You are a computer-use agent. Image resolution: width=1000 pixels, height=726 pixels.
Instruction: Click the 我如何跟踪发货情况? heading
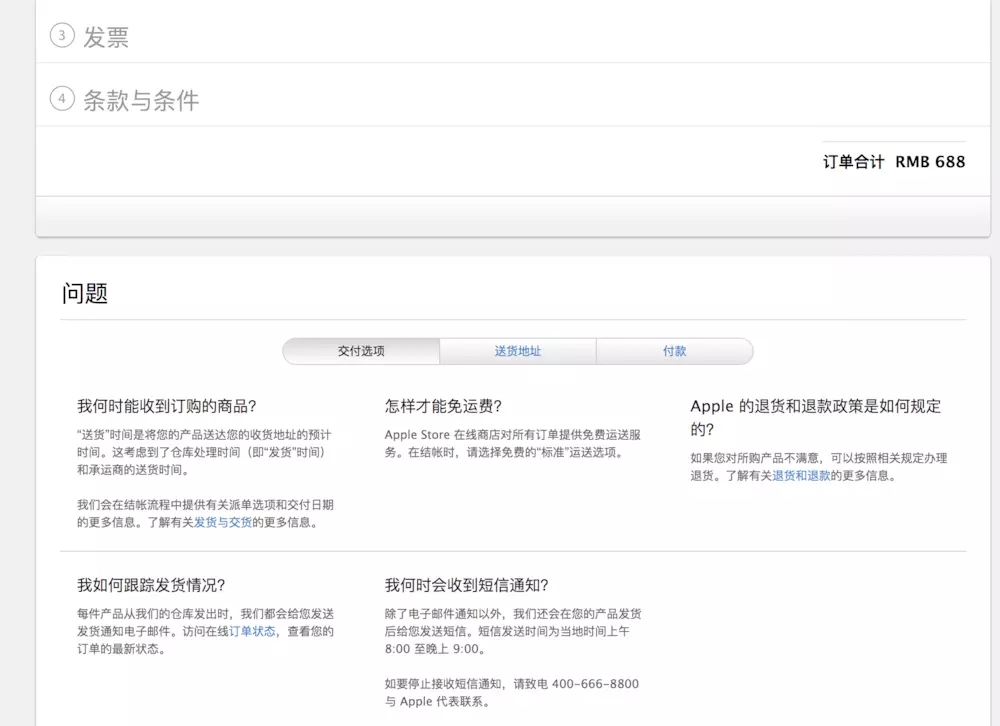[x=151, y=585]
